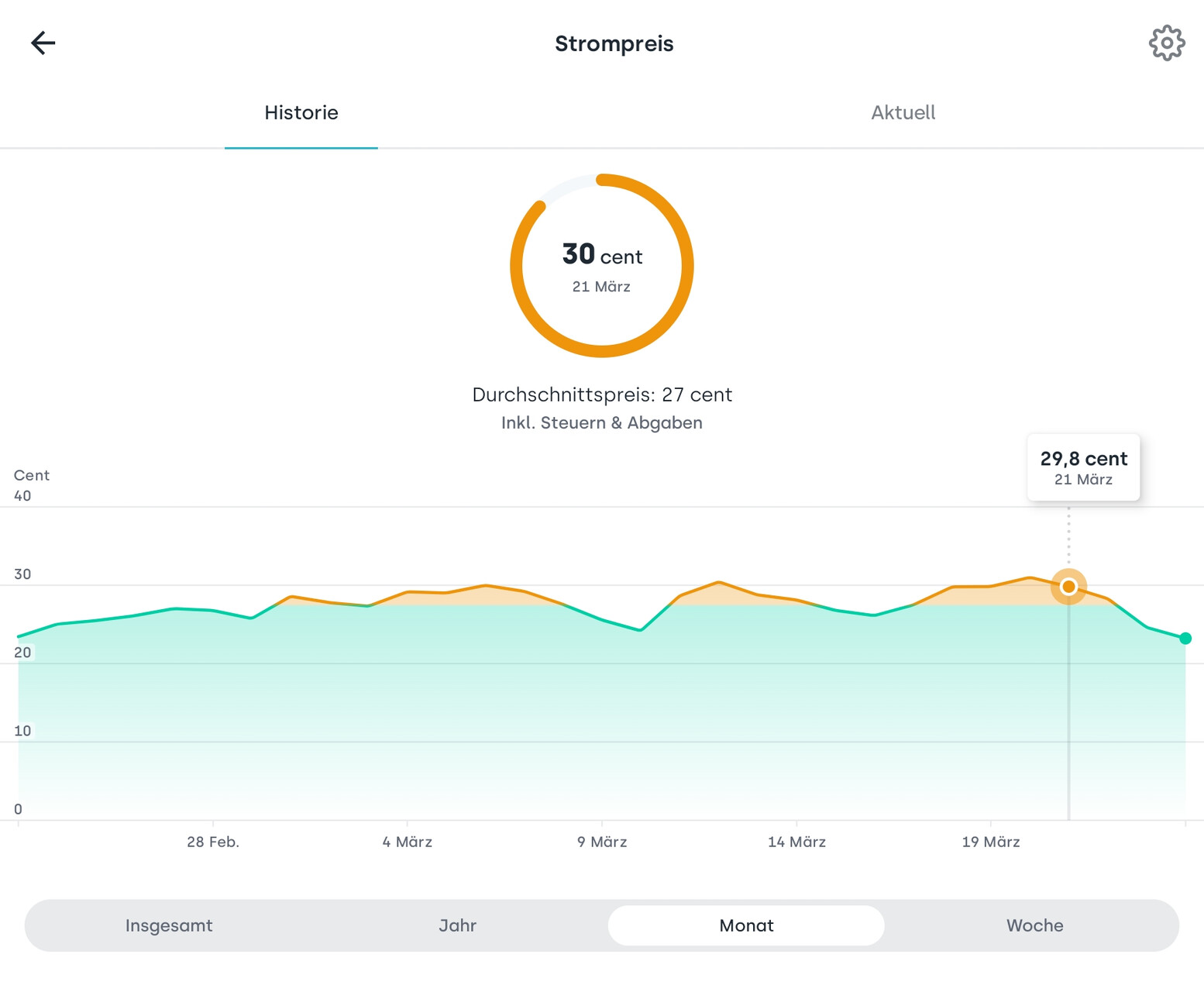Tap the orange circular price gauge

[x=686, y=266]
